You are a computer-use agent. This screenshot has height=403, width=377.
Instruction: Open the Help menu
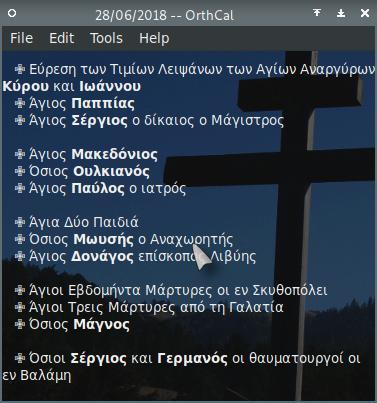coord(154,38)
